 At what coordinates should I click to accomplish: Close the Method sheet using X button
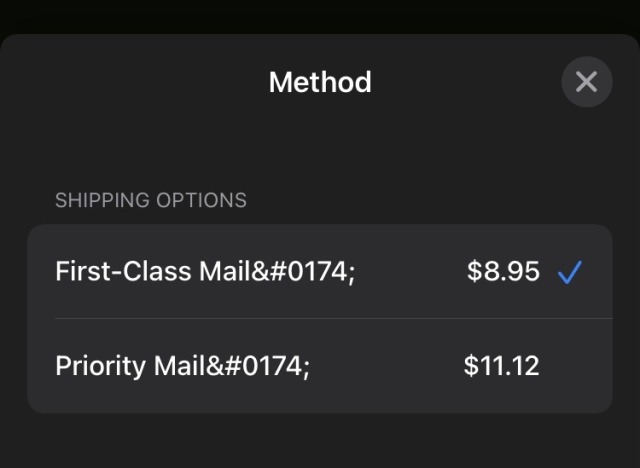tap(586, 82)
